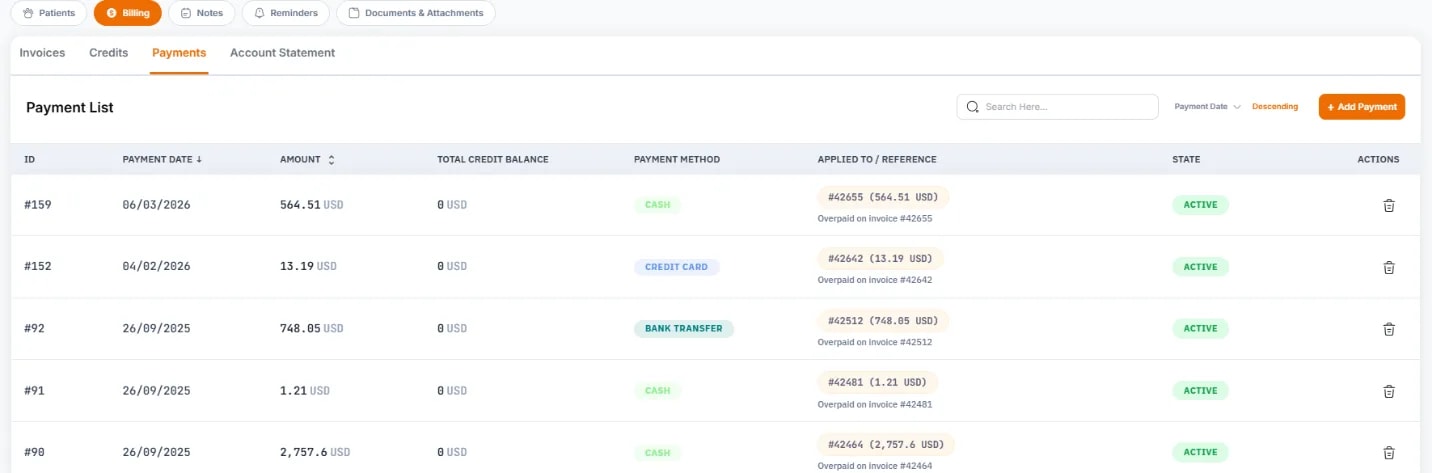
Task: Open Documents & Attachments section
Action: pos(415,13)
